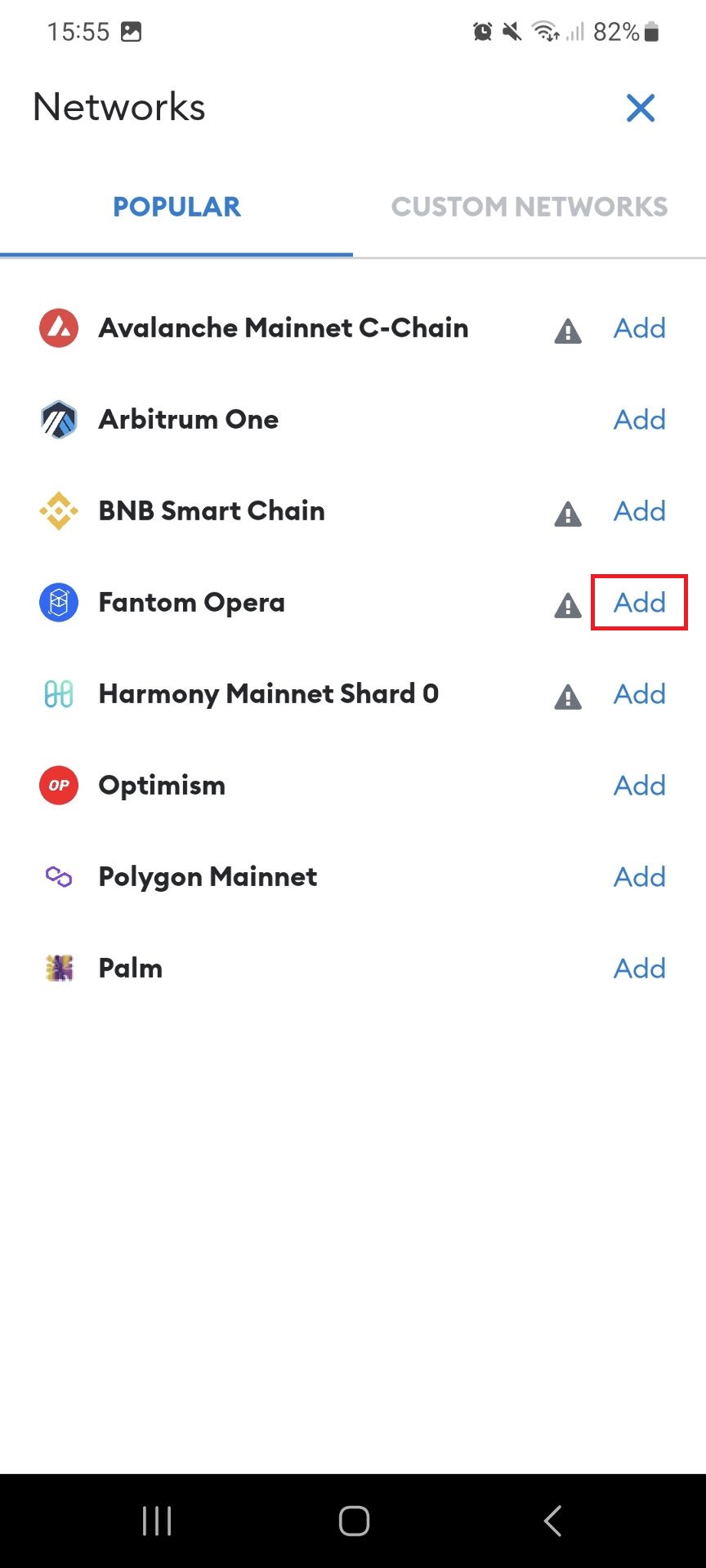Image resolution: width=706 pixels, height=1568 pixels.
Task: Select the Popular tab
Action: pos(176,207)
